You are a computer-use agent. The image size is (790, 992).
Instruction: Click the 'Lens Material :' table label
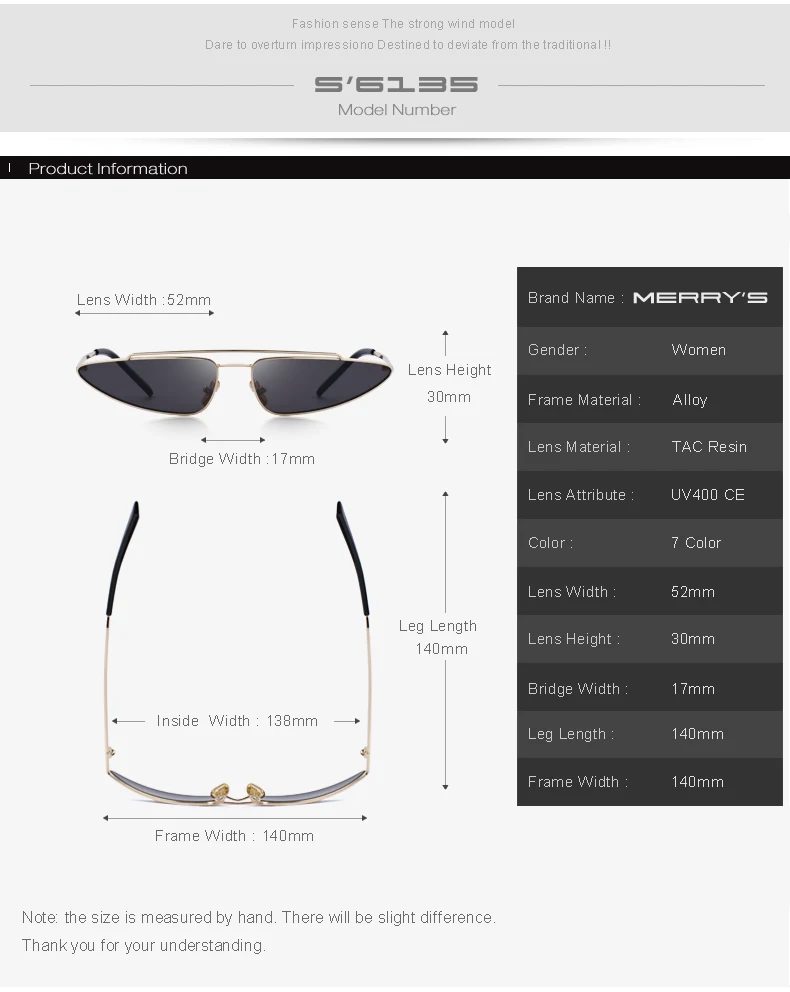coord(579,447)
